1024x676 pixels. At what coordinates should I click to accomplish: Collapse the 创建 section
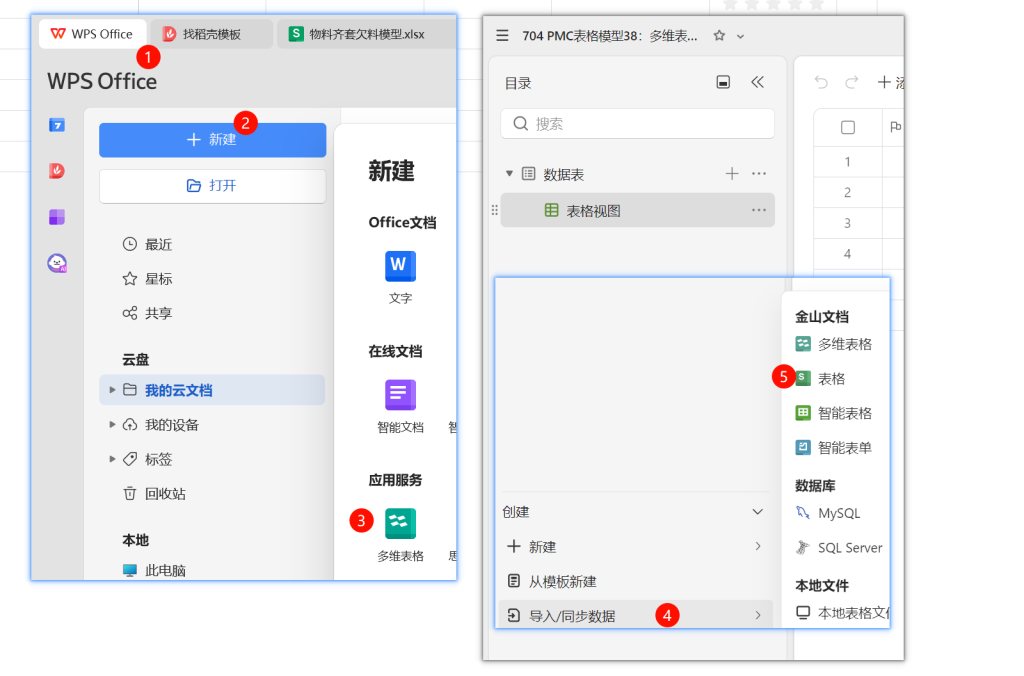(x=758, y=511)
